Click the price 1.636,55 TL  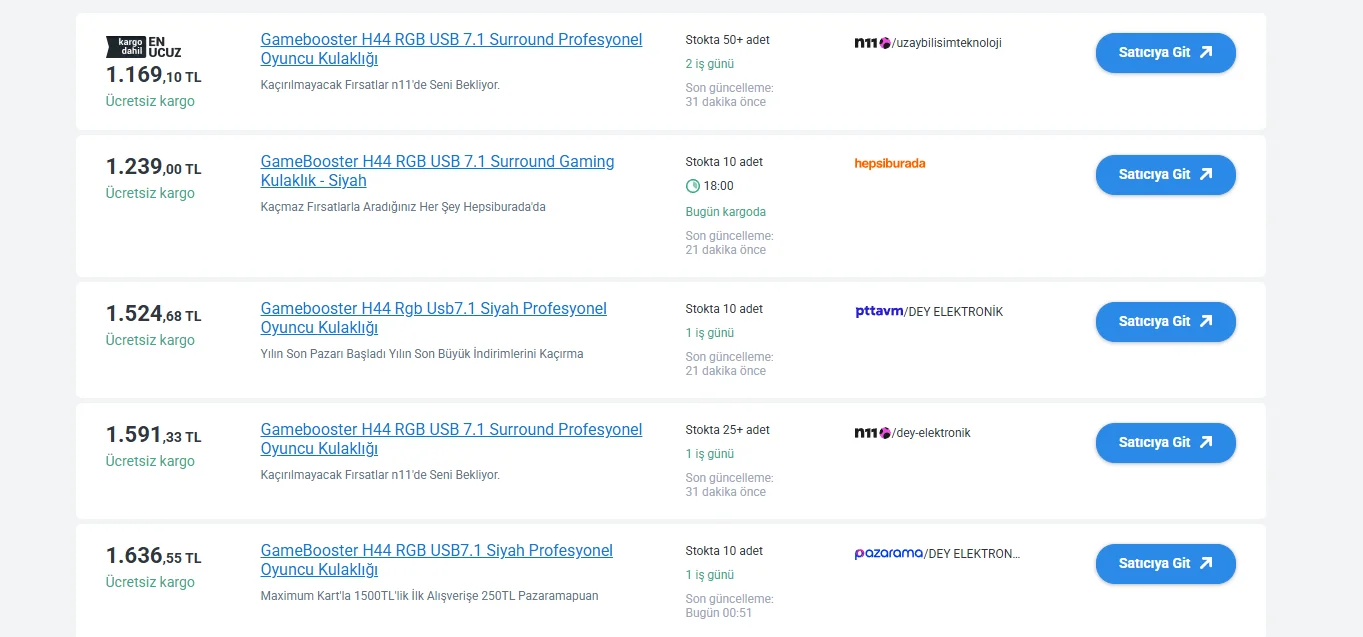[x=153, y=556]
